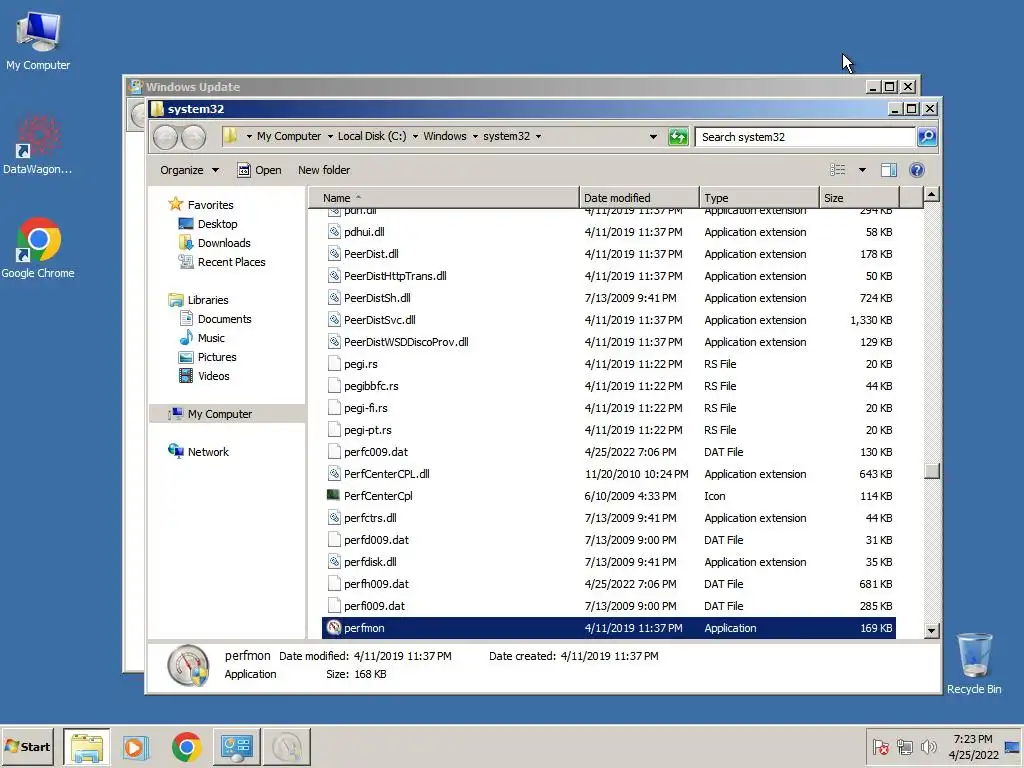Click the scrollbar up arrow

[x=932, y=195]
